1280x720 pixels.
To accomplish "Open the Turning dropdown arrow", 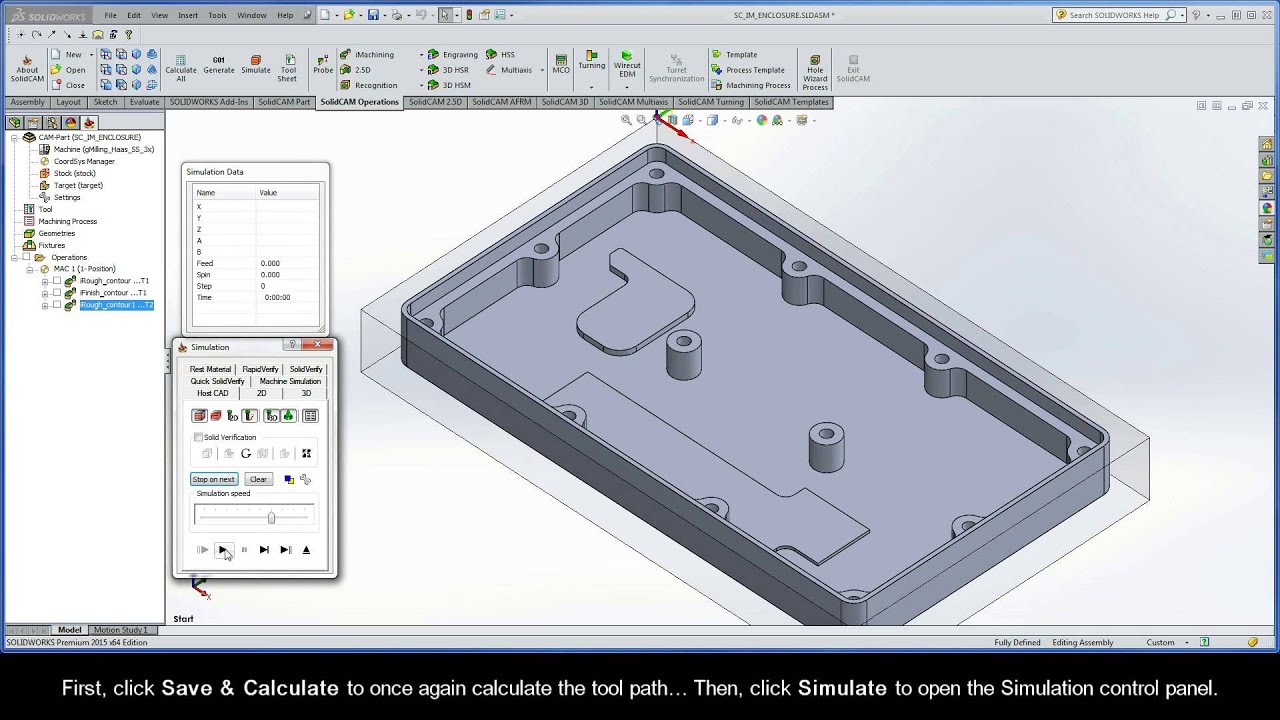I will (591, 87).
